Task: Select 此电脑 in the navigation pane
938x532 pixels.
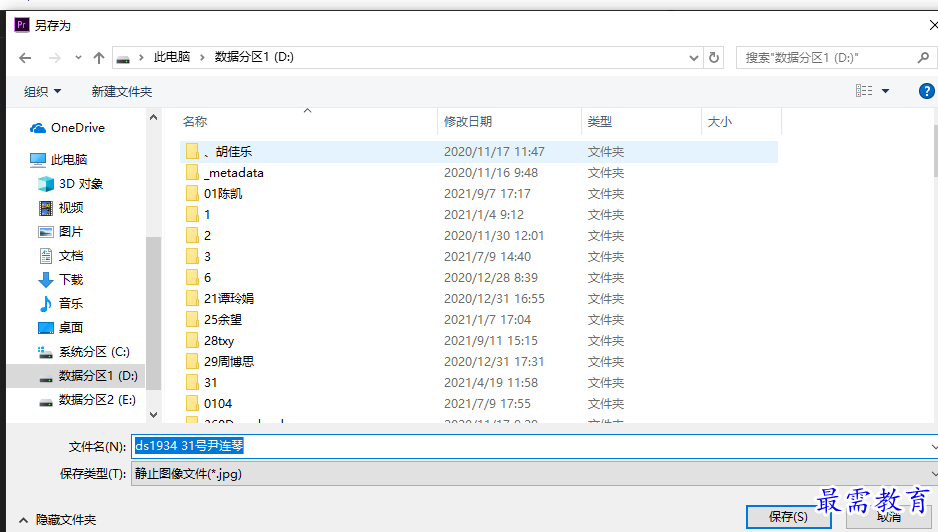Action: pos(59,159)
